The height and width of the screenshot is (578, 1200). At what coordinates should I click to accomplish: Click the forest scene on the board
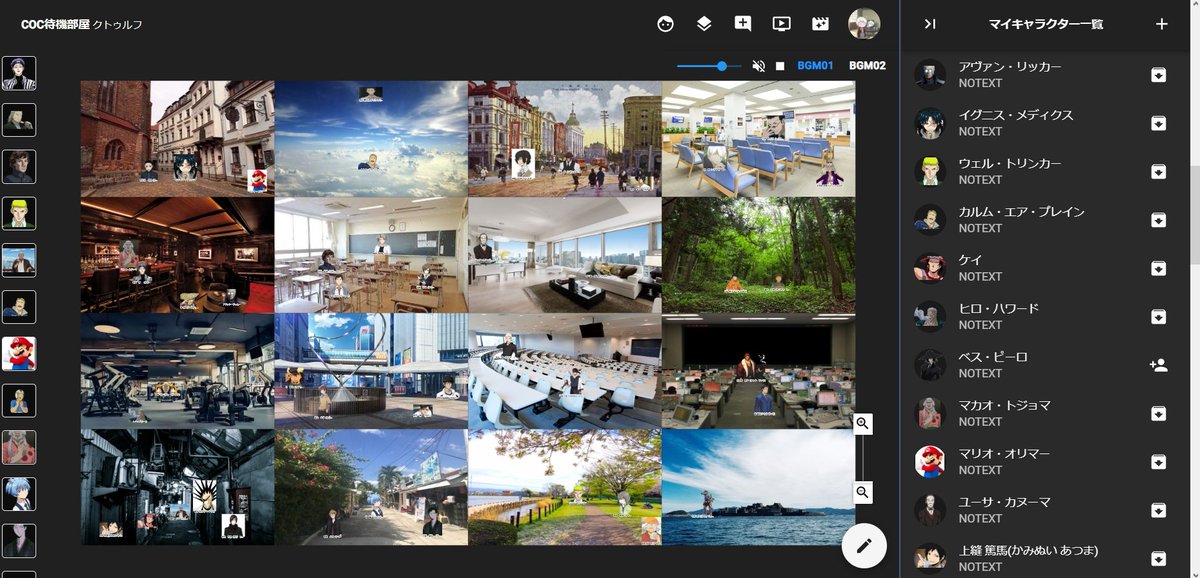point(758,255)
